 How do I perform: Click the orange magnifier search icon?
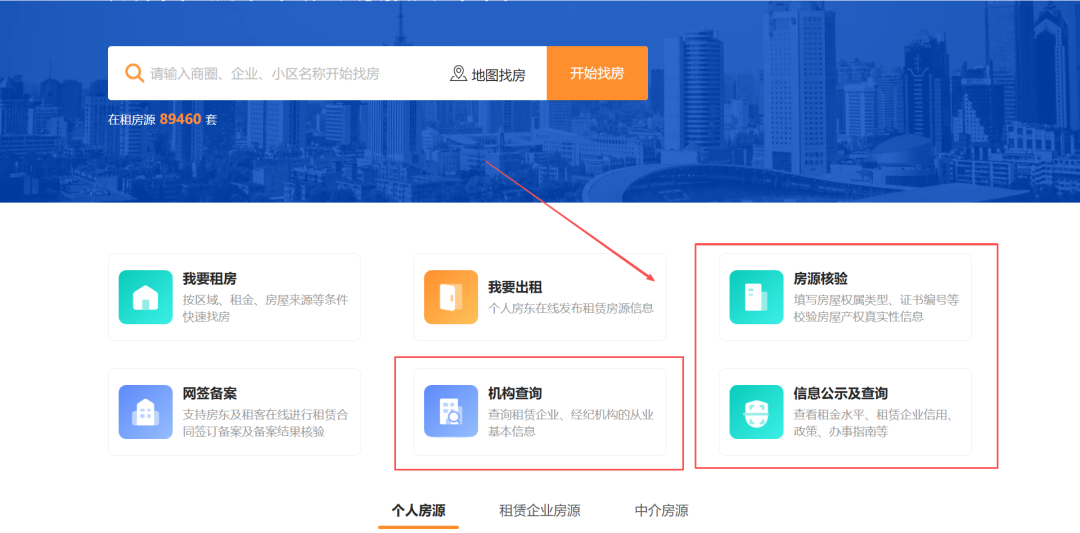tap(134, 73)
